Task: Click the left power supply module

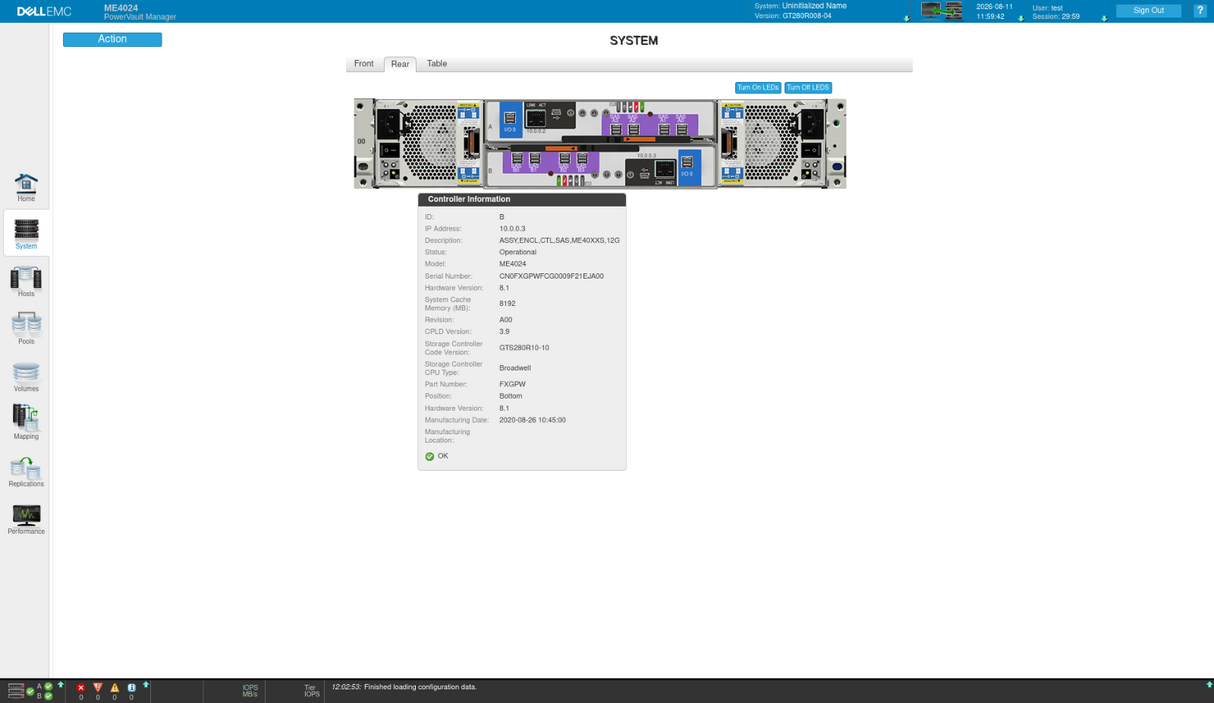Action: (x=429, y=143)
